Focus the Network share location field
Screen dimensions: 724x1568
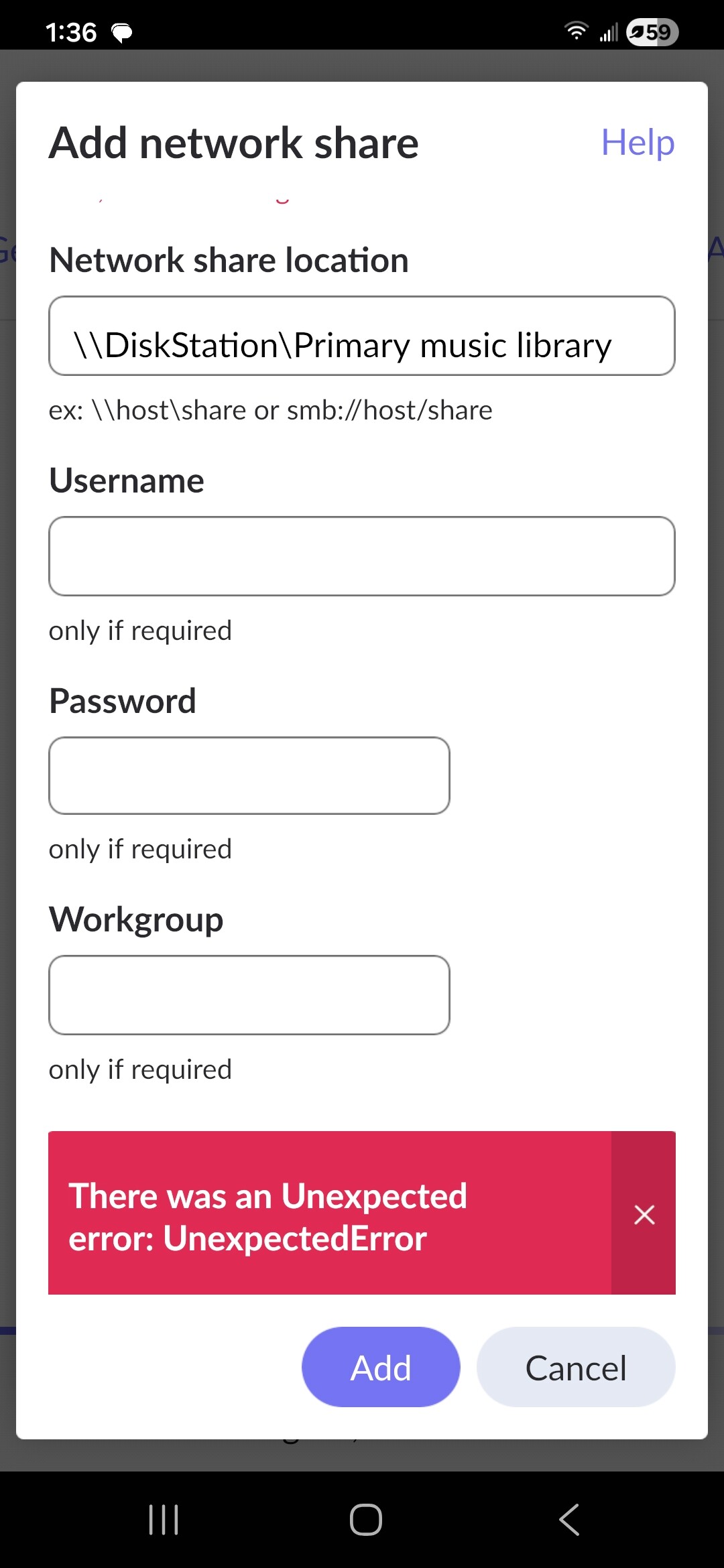click(362, 336)
